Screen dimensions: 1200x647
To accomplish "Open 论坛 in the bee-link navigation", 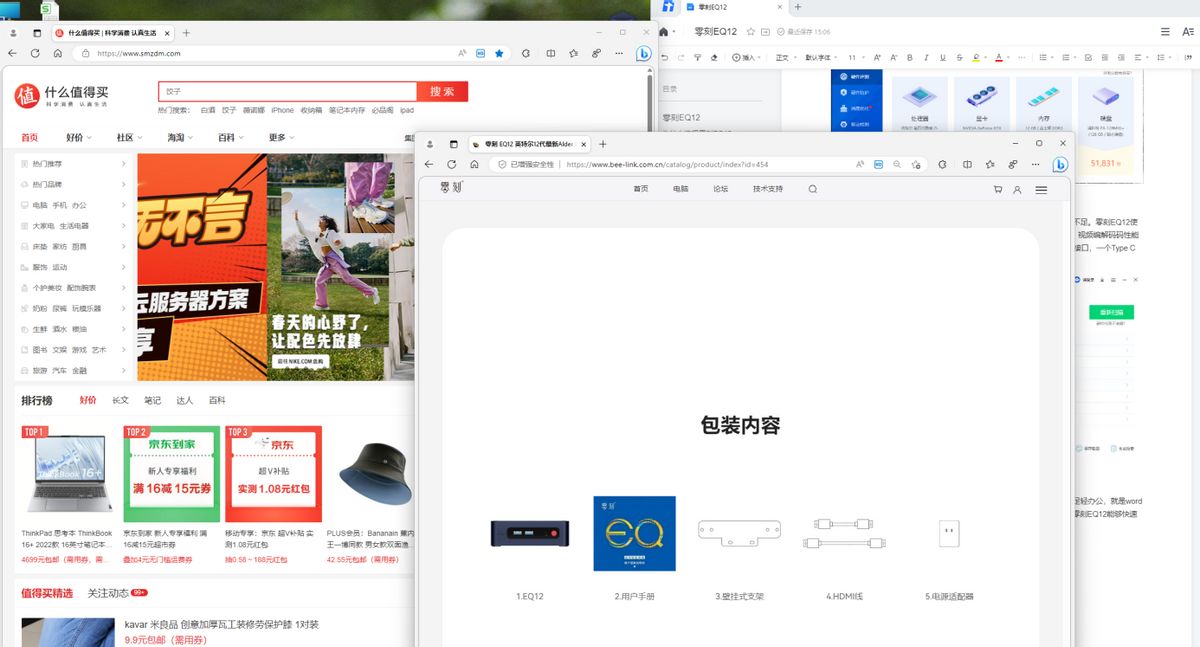I will pos(720,189).
